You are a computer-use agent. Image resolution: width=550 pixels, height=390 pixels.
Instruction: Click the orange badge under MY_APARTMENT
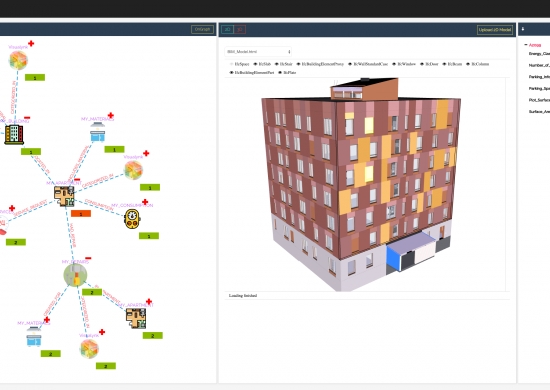coord(81,214)
